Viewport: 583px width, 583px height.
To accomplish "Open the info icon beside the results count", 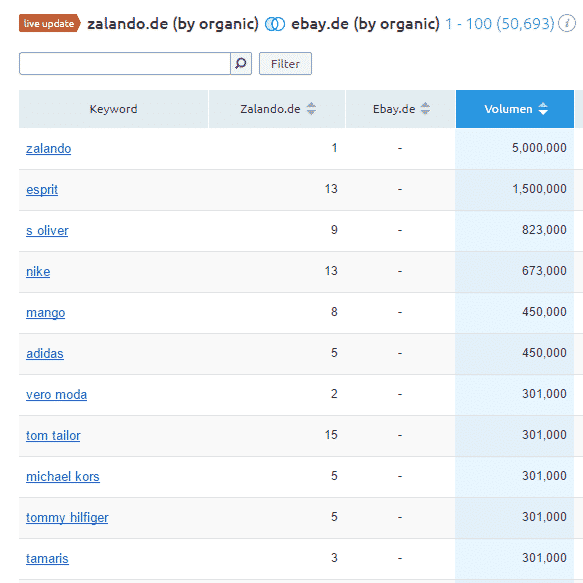I will click(x=567, y=23).
